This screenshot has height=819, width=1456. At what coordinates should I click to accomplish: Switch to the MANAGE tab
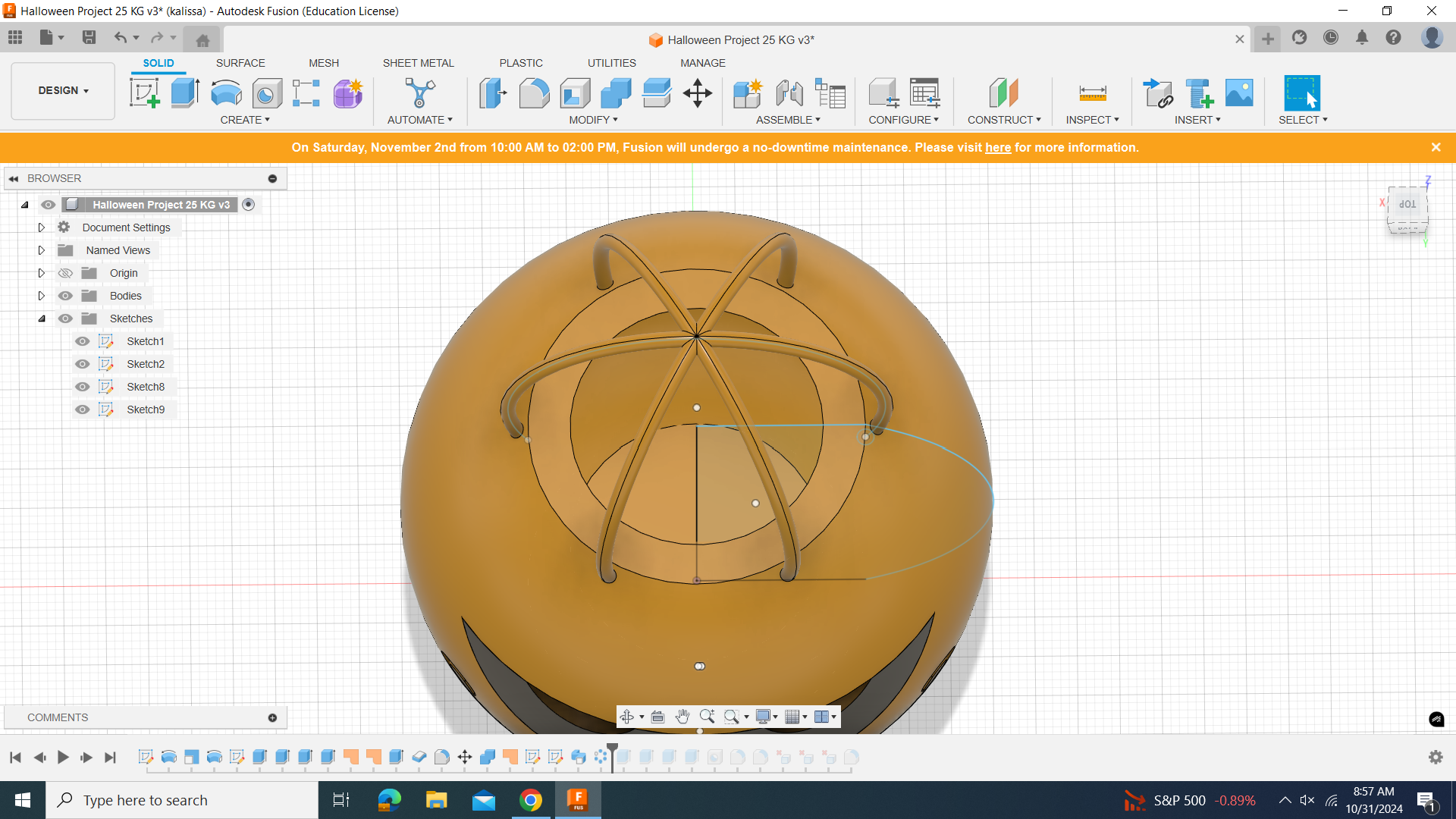pyautogui.click(x=703, y=63)
